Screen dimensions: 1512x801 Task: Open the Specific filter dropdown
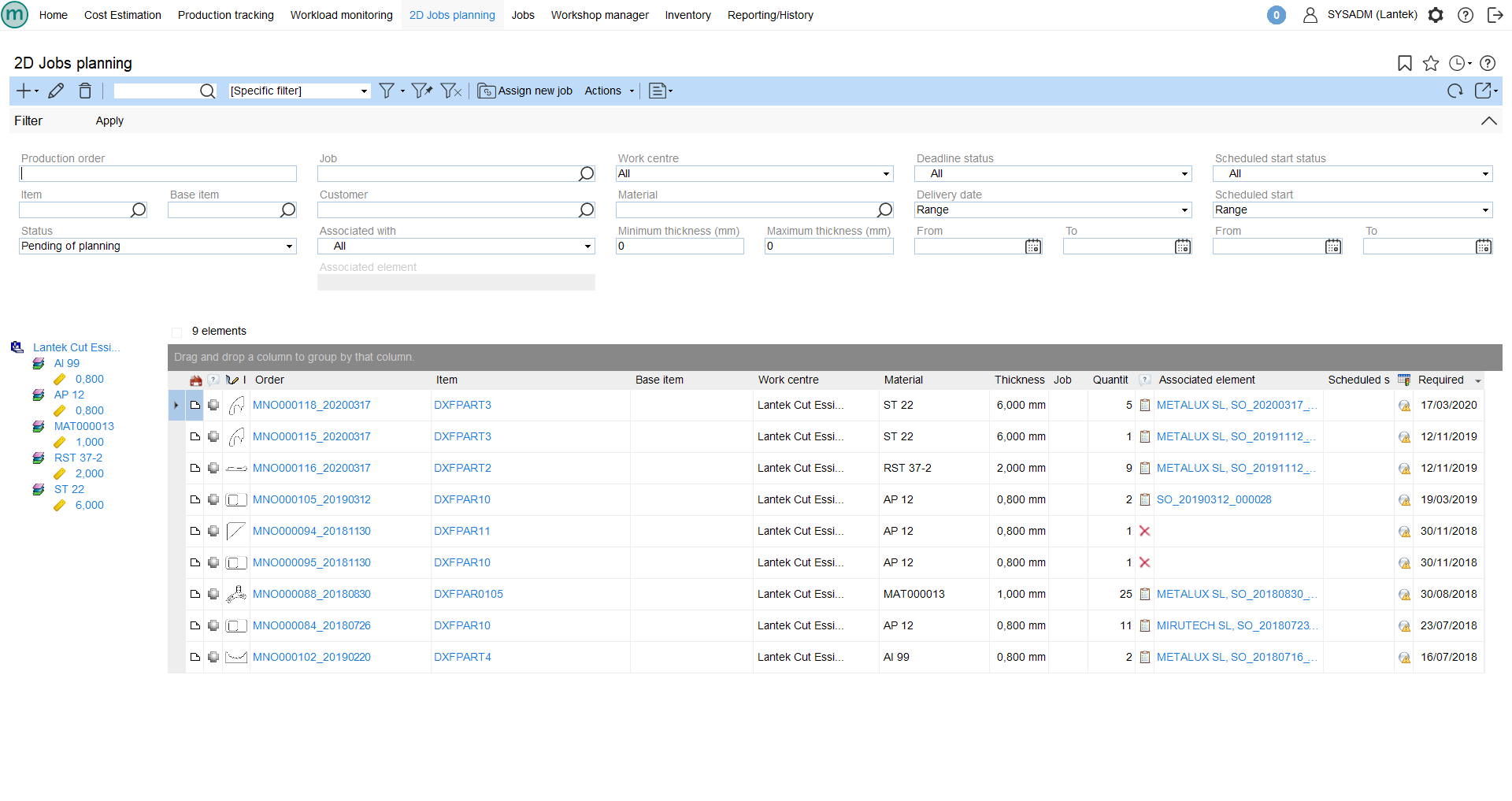[298, 91]
